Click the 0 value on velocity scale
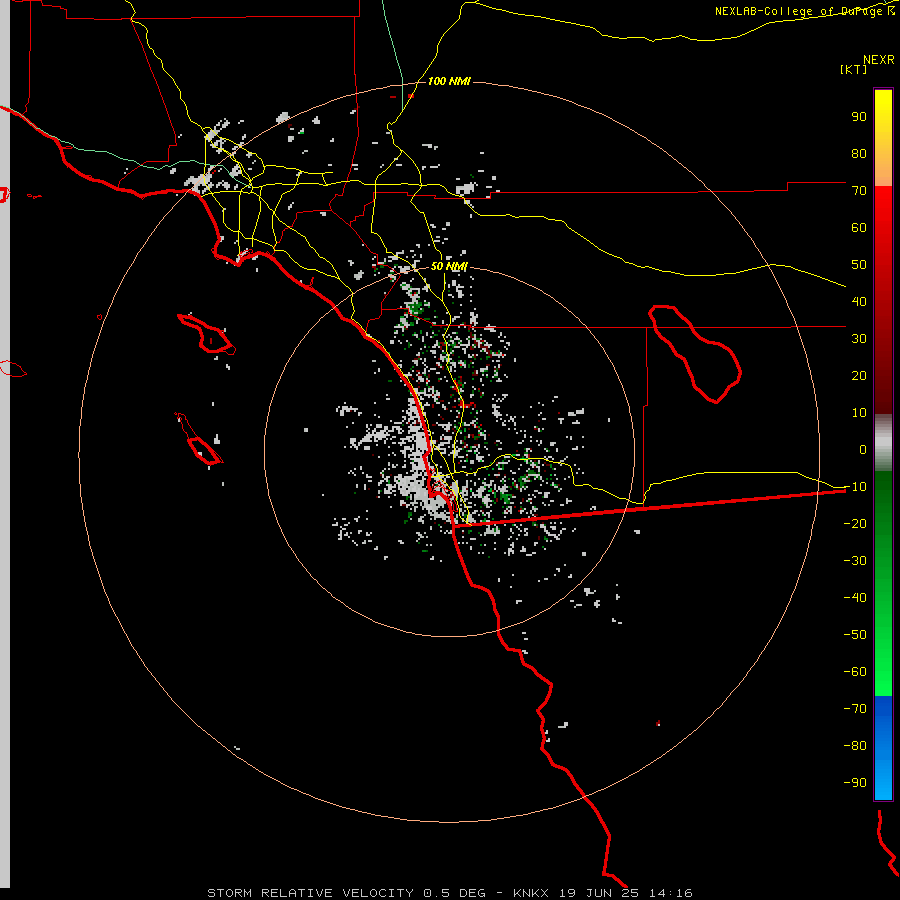The height and width of the screenshot is (900, 900). 863,449
